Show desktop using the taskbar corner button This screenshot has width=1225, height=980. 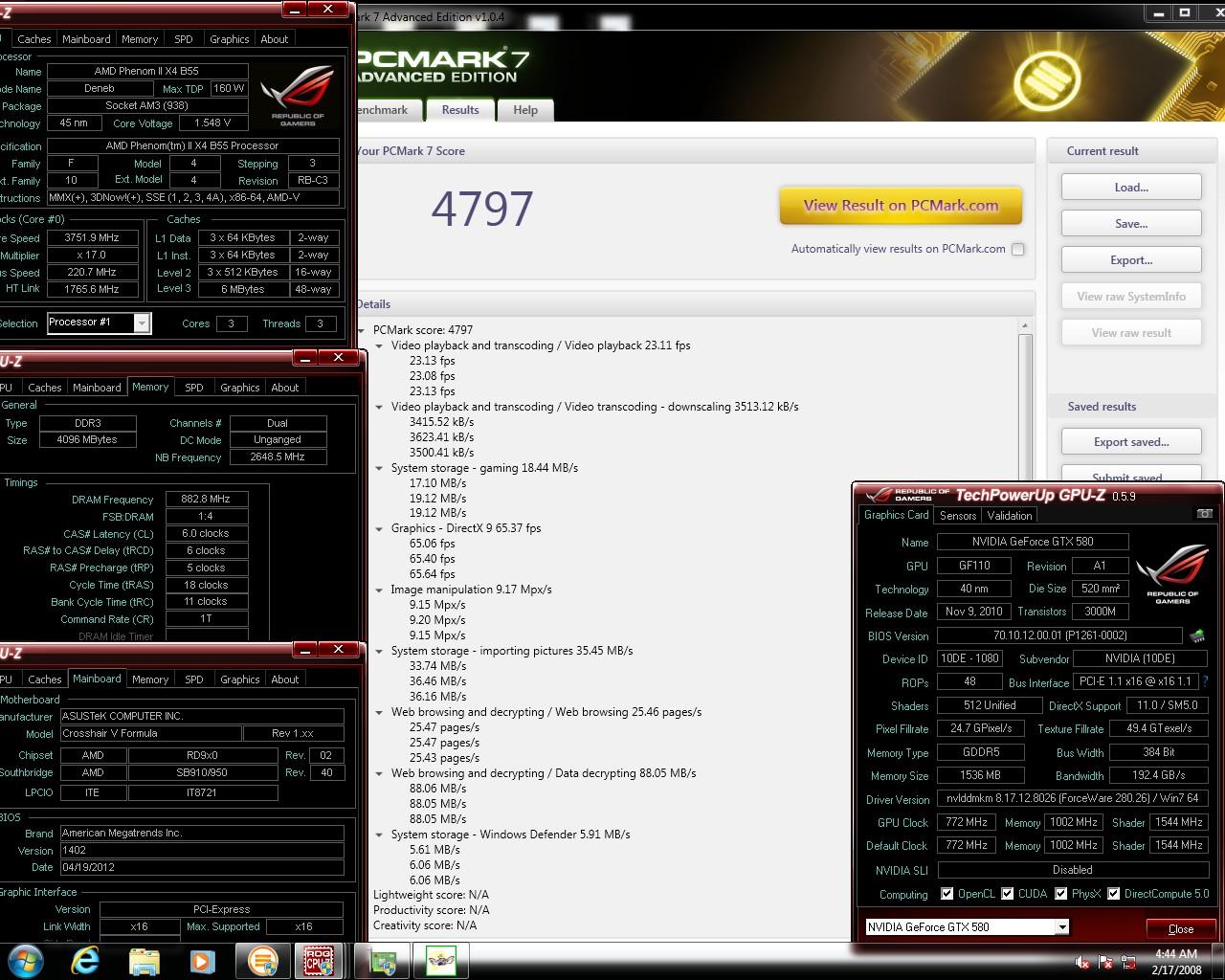click(1218, 962)
